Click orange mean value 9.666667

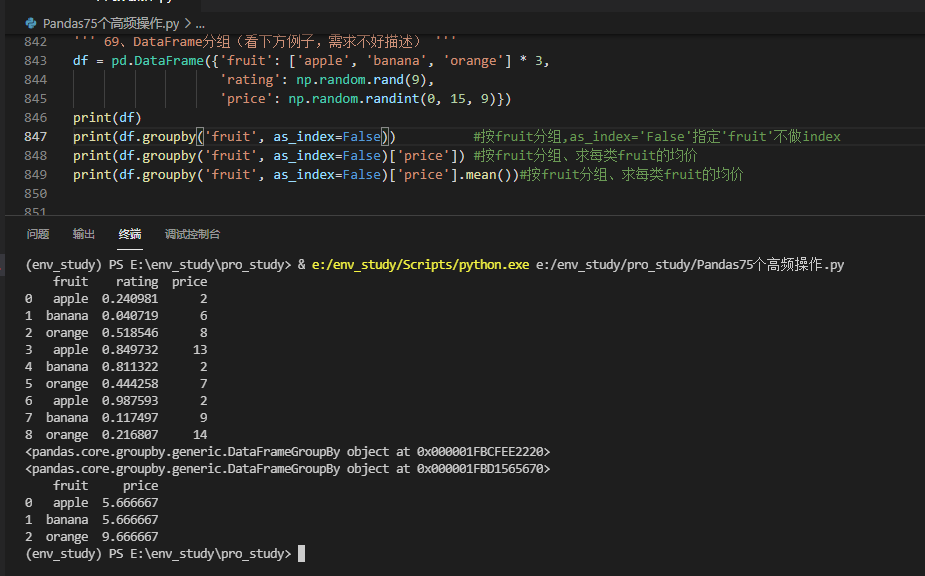pyautogui.click(x=130, y=537)
